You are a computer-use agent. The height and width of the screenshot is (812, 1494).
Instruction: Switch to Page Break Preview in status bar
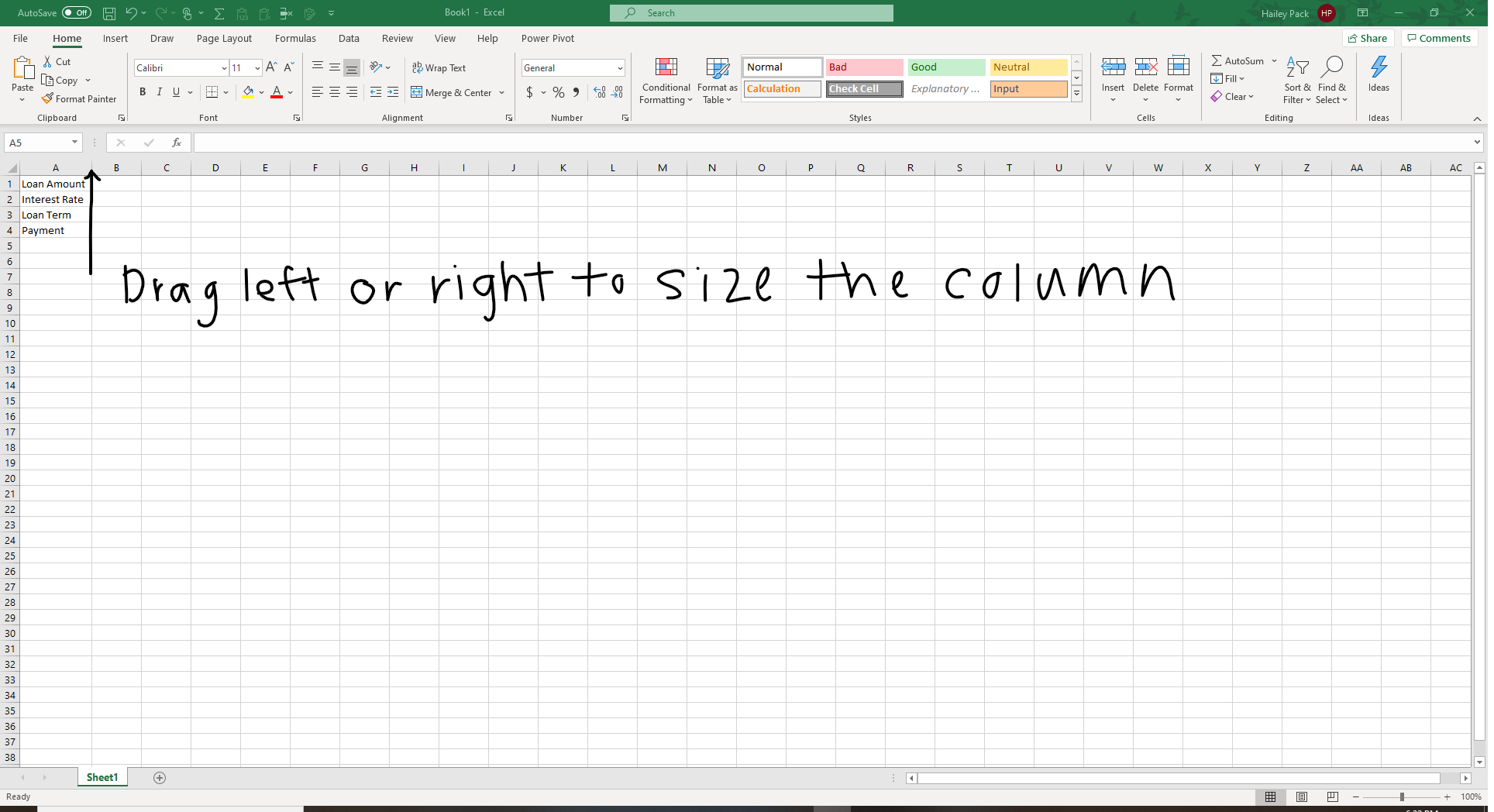[x=1333, y=797]
